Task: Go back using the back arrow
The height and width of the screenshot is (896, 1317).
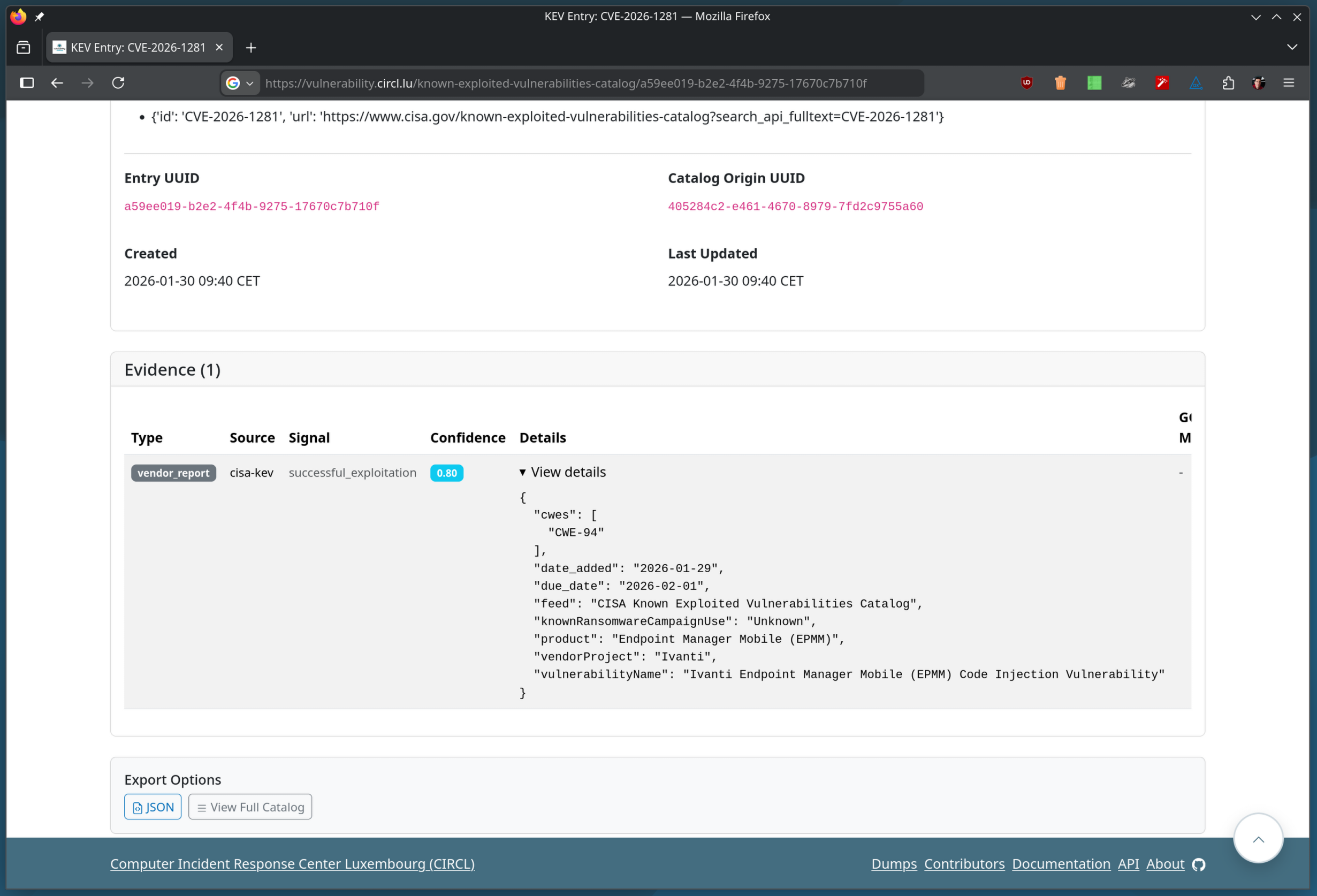Action: pos(57,83)
